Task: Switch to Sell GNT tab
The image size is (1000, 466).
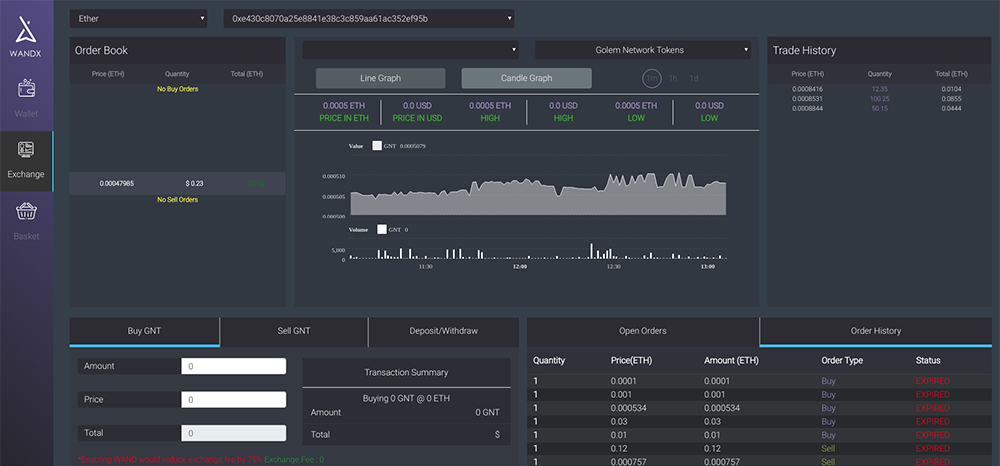Action: [x=294, y=331]
